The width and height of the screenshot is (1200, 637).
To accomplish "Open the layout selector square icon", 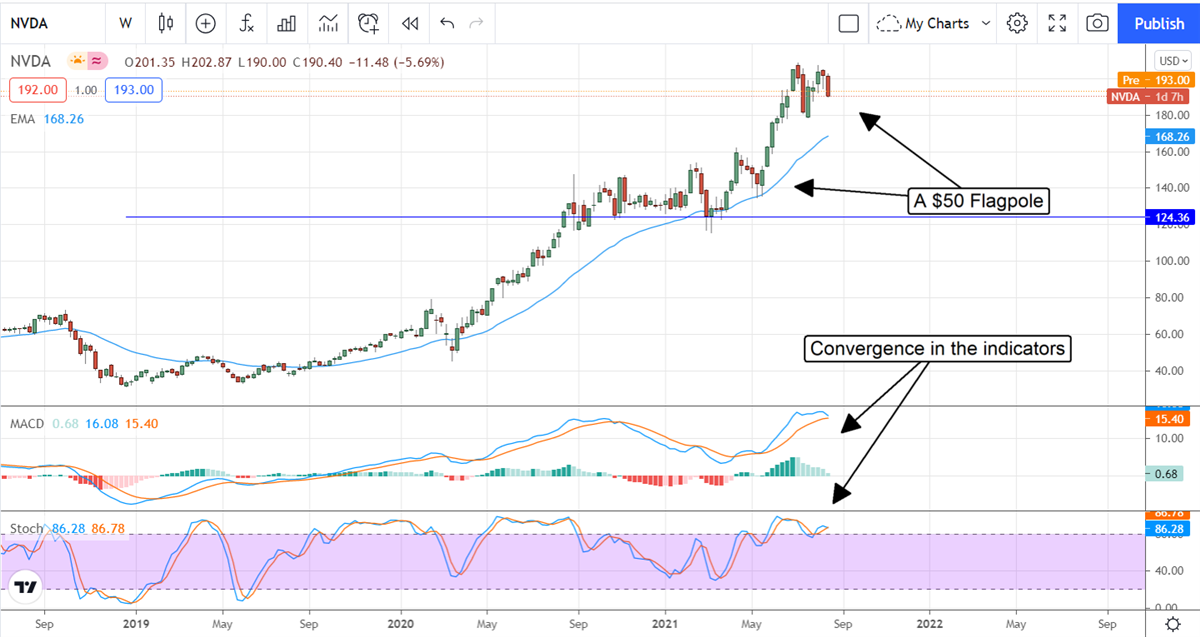I will point(848,23).
